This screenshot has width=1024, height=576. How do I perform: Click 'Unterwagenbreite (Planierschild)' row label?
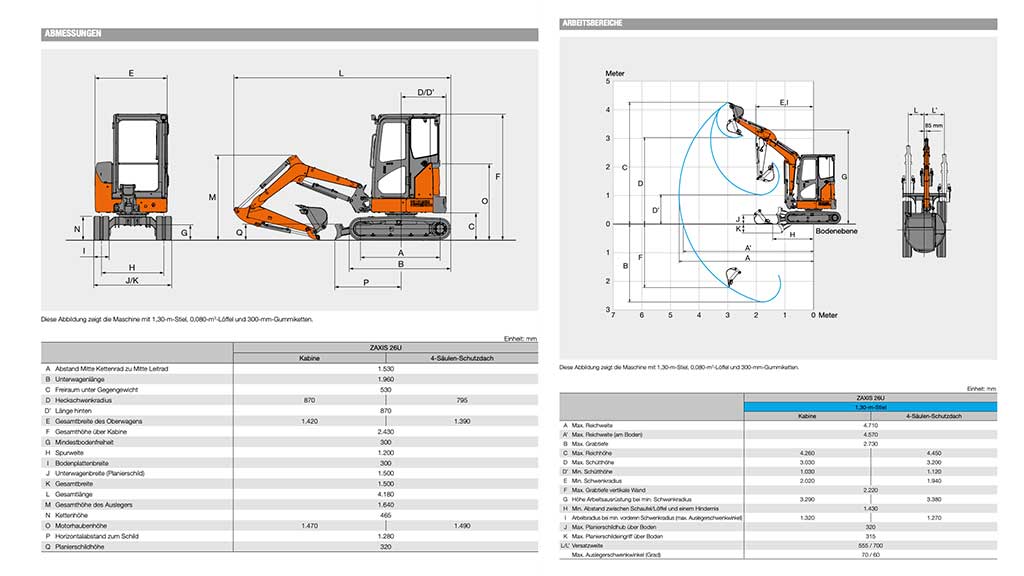point(100,473)
